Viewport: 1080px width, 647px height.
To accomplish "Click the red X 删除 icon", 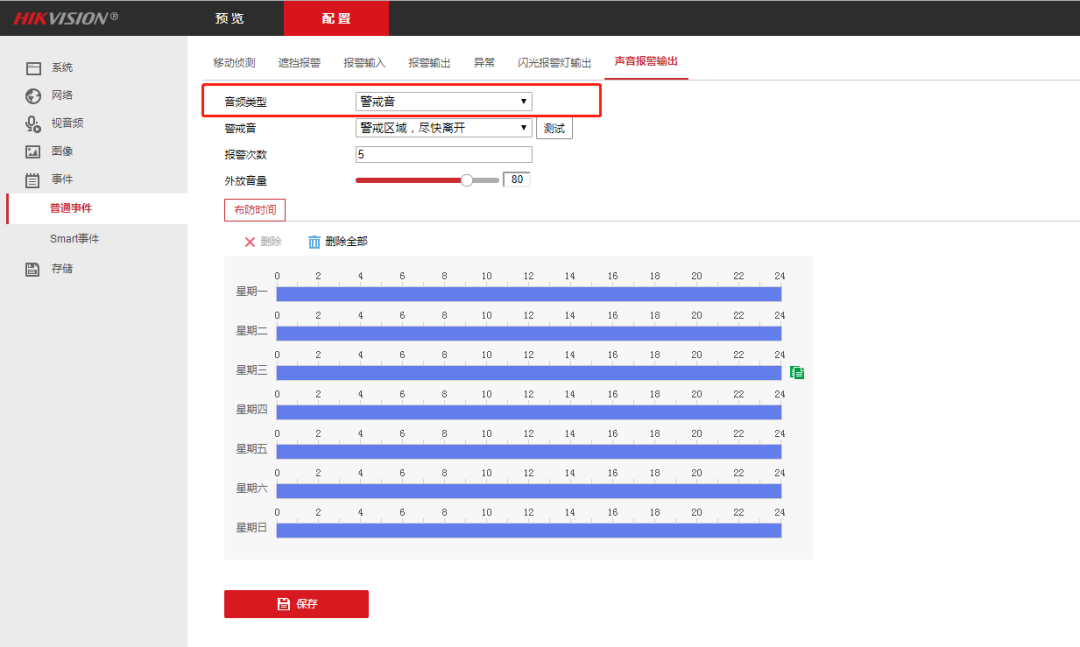I will pyautogui.click(x=249, y=241).
